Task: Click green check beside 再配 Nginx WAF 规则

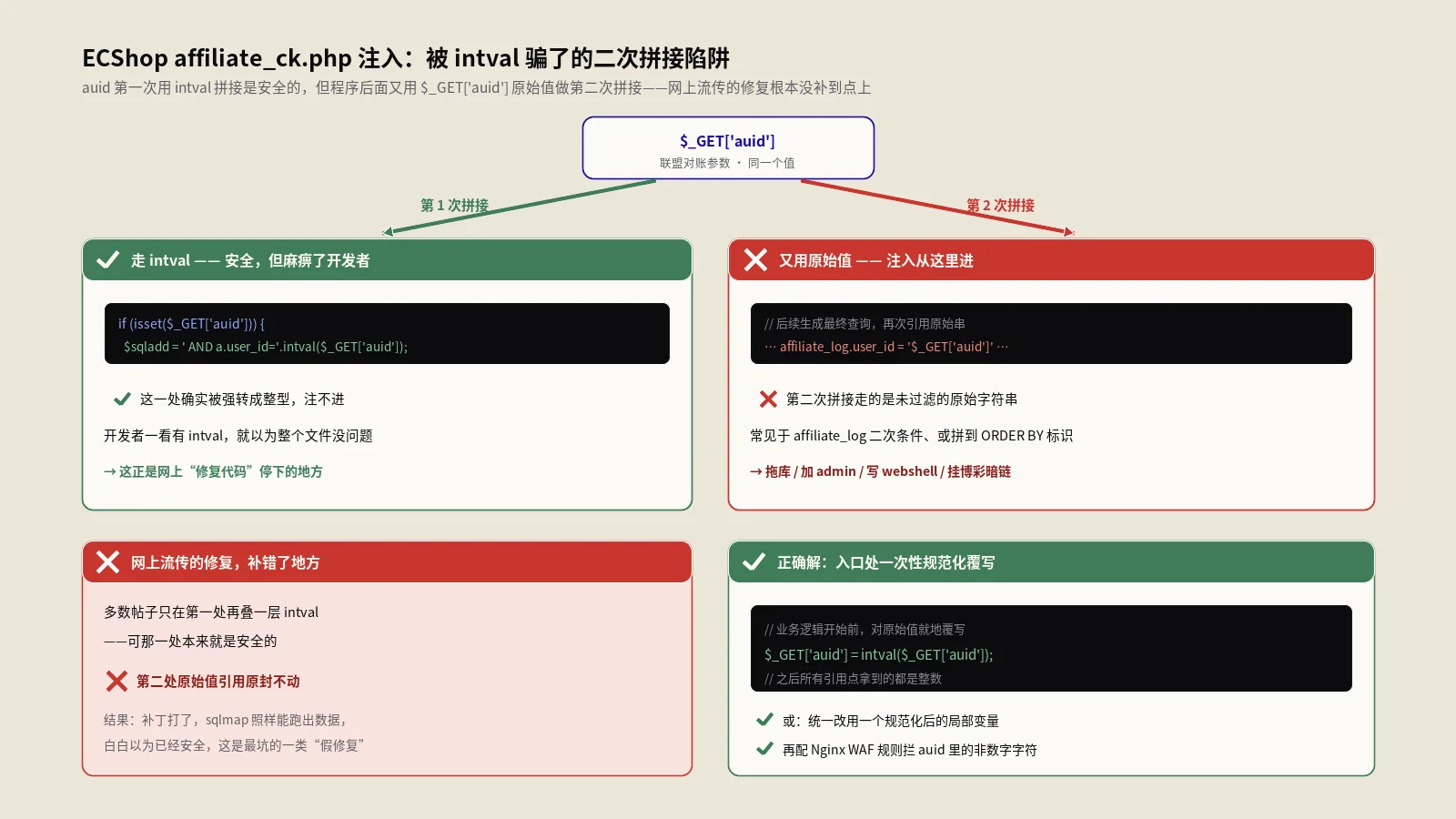Action: (765, 749)
